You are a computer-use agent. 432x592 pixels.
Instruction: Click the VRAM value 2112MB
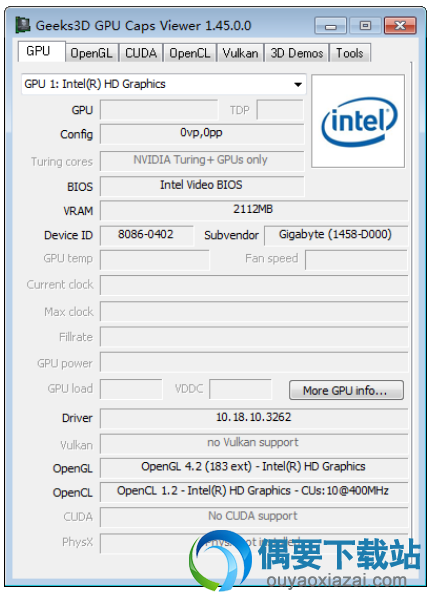coord(254,210)
